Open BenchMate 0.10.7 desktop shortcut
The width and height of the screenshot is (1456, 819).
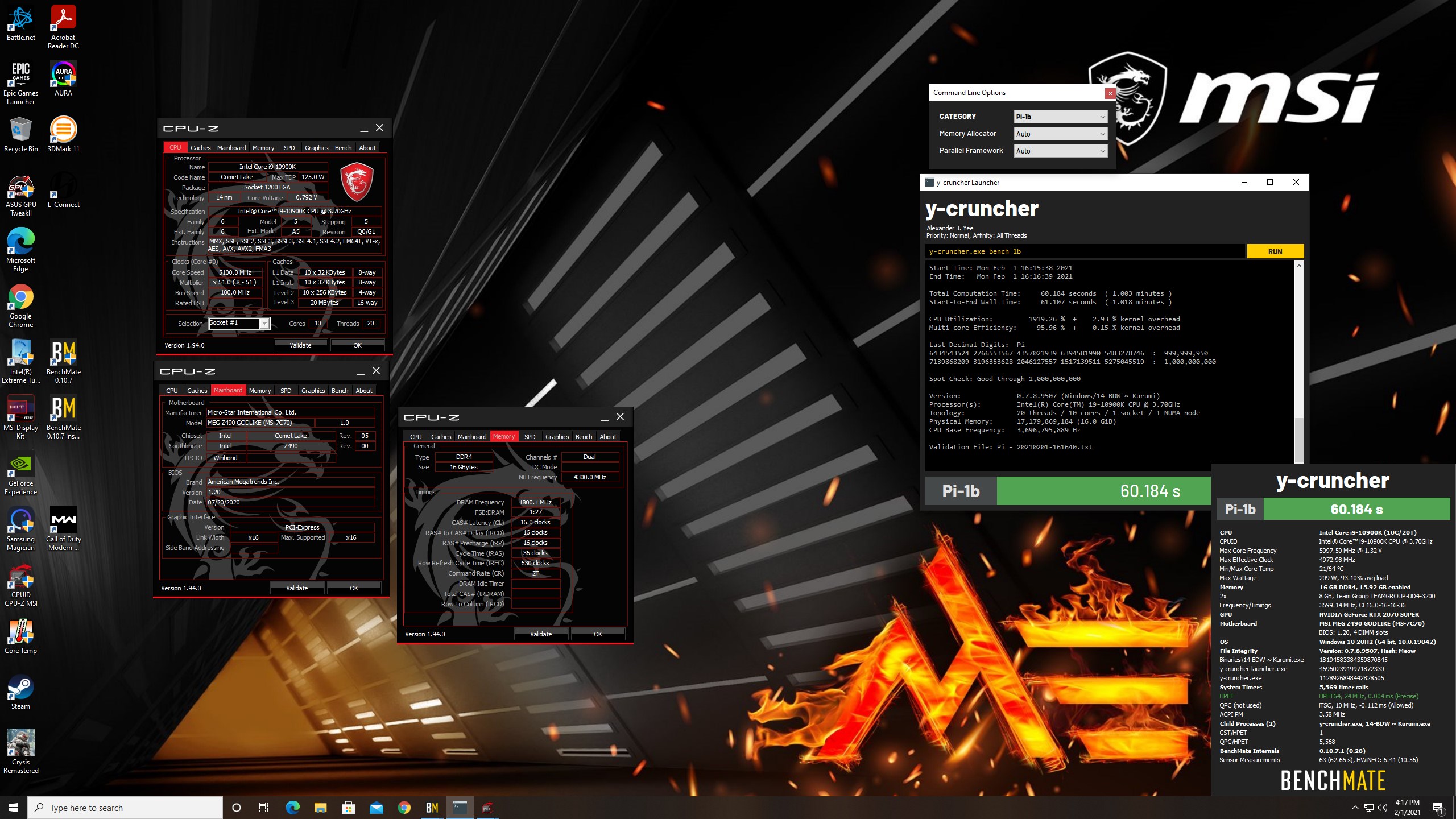[63, 362]
